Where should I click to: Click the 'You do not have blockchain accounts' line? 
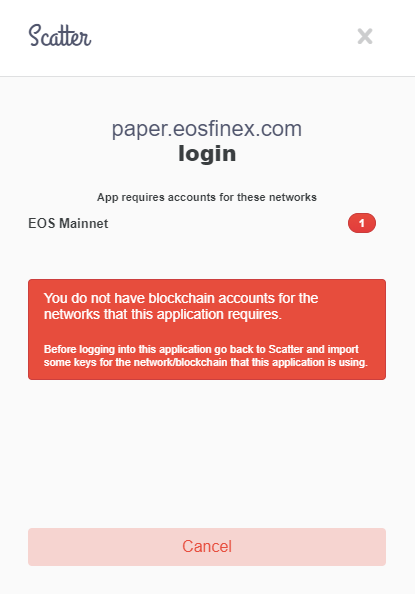coord(181,298)
